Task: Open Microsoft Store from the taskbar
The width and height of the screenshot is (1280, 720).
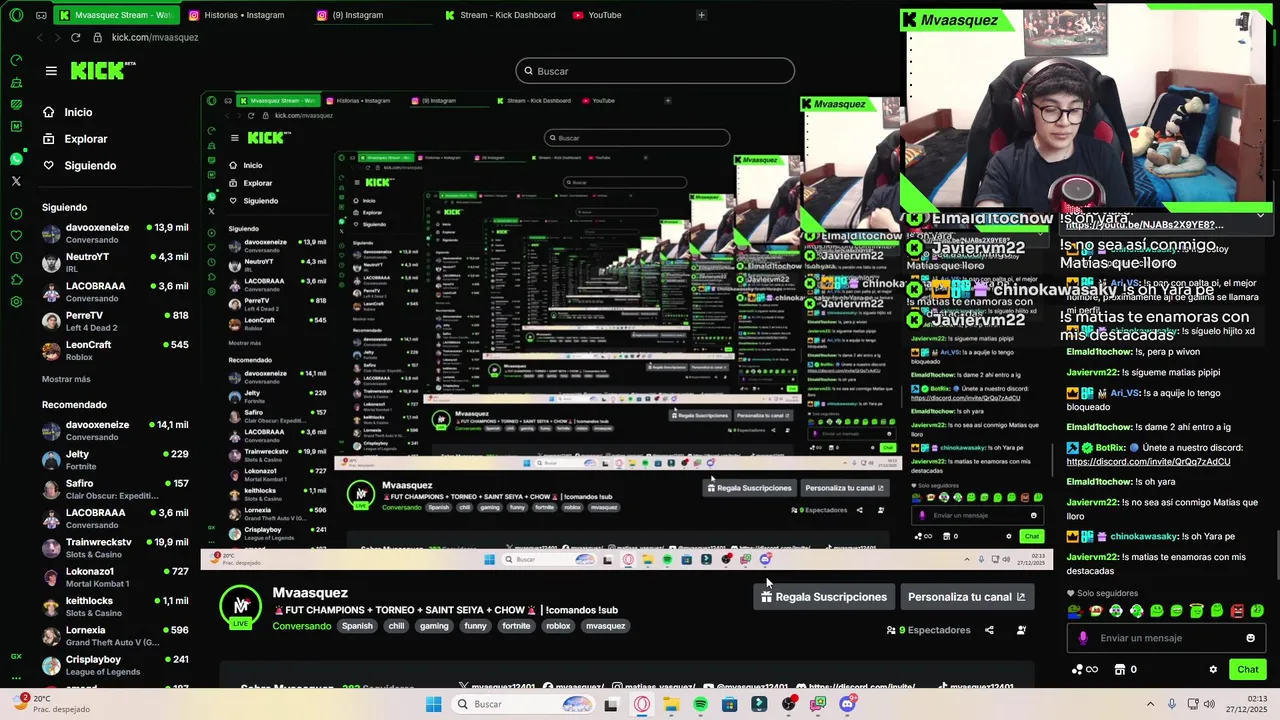Action: click(x=730, y=704)
